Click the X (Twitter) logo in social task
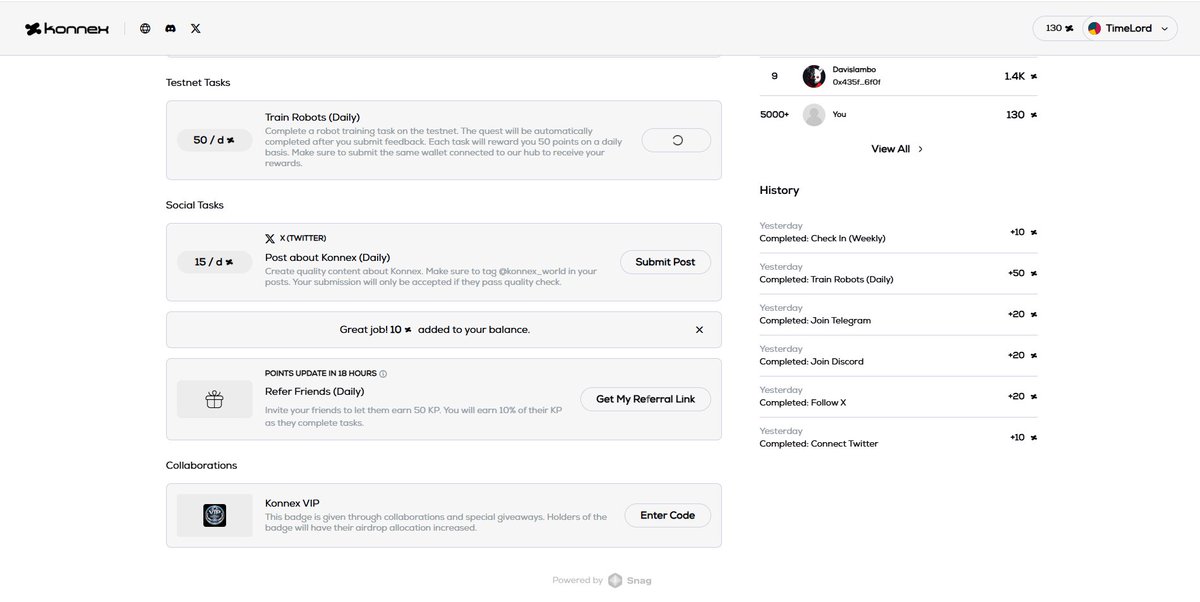 [270, 239]
